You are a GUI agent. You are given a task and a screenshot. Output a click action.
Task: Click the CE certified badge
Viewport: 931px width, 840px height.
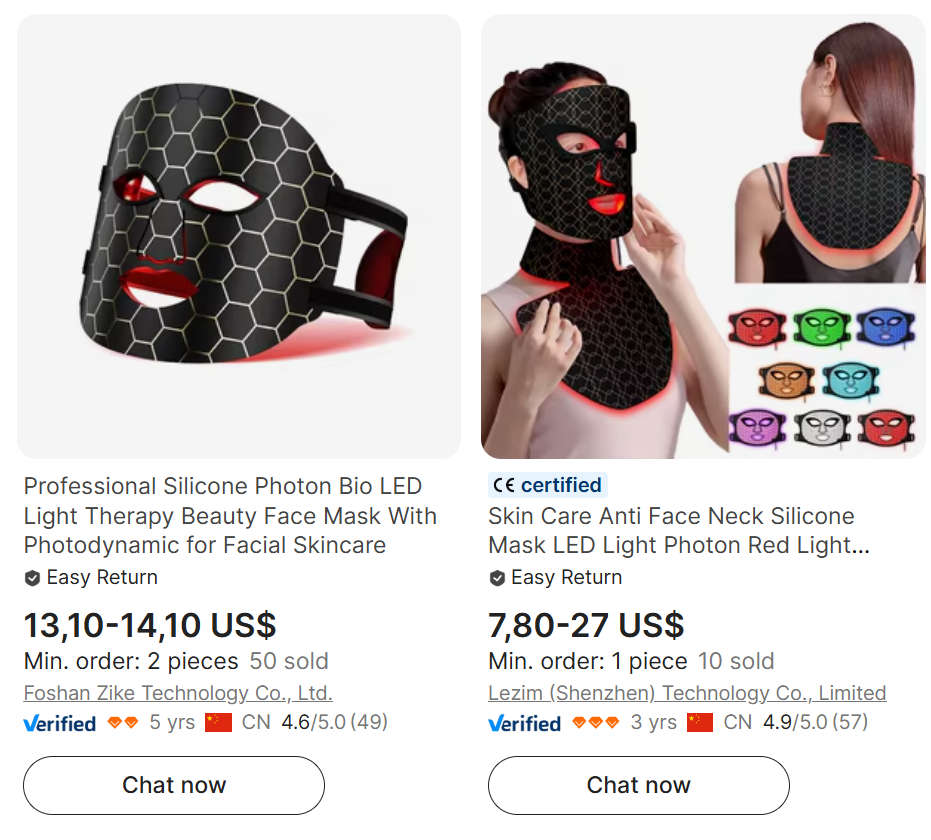(547, 485)
